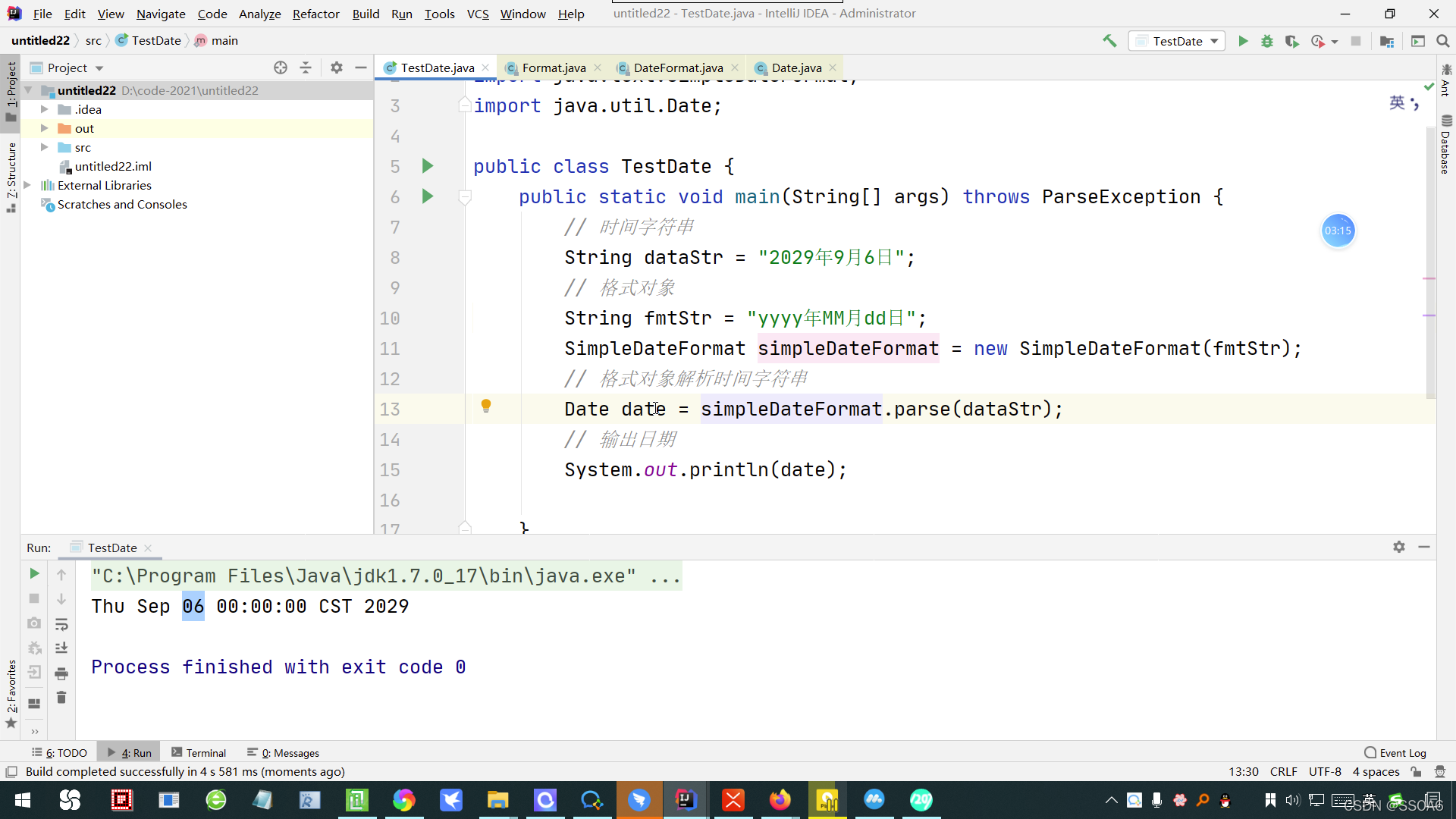1456x819 pixels.
Task: Select Scratches and Consoles node
Action: coord(122,204)
